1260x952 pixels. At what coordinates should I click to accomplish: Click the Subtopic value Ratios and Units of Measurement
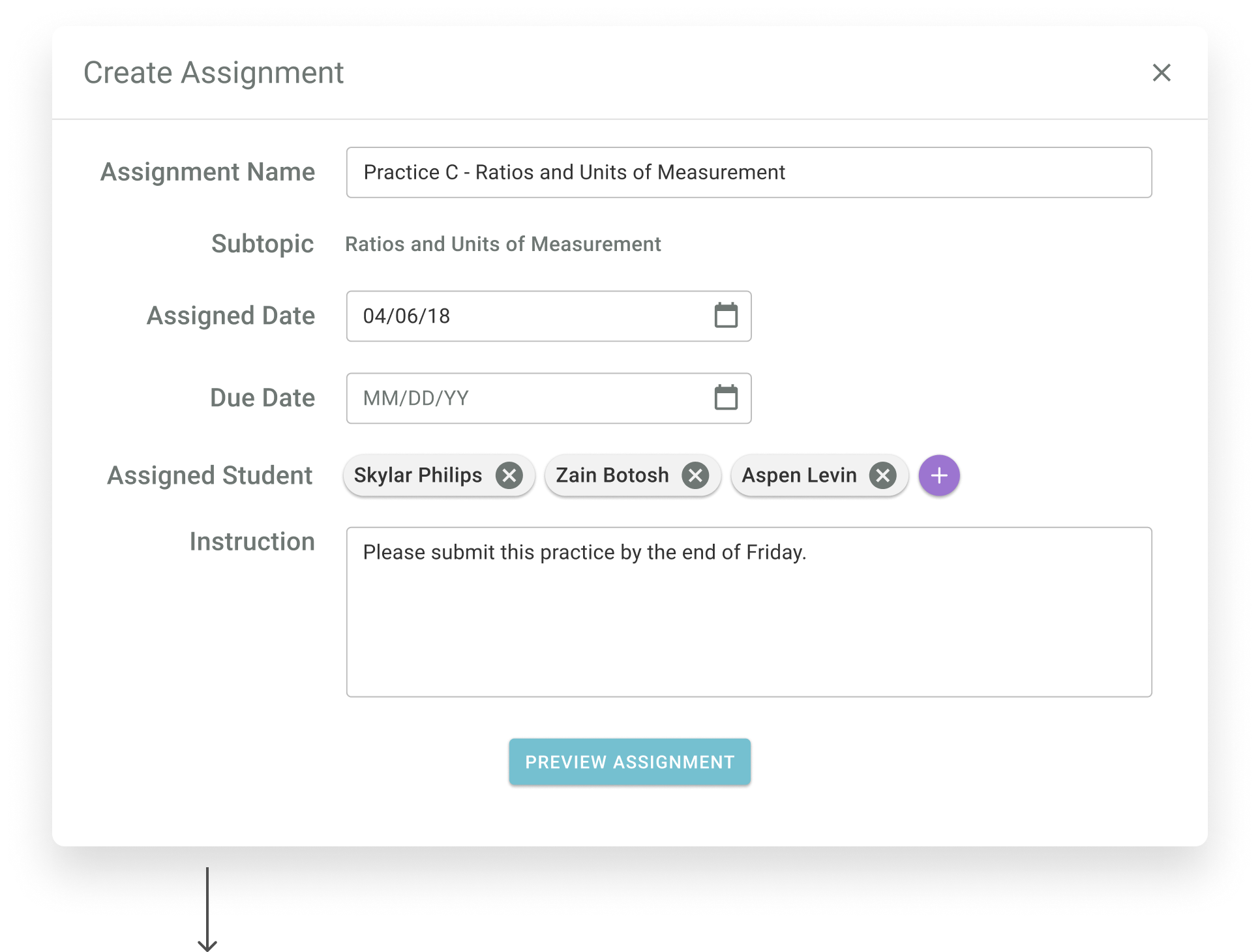tap(502, 244)
